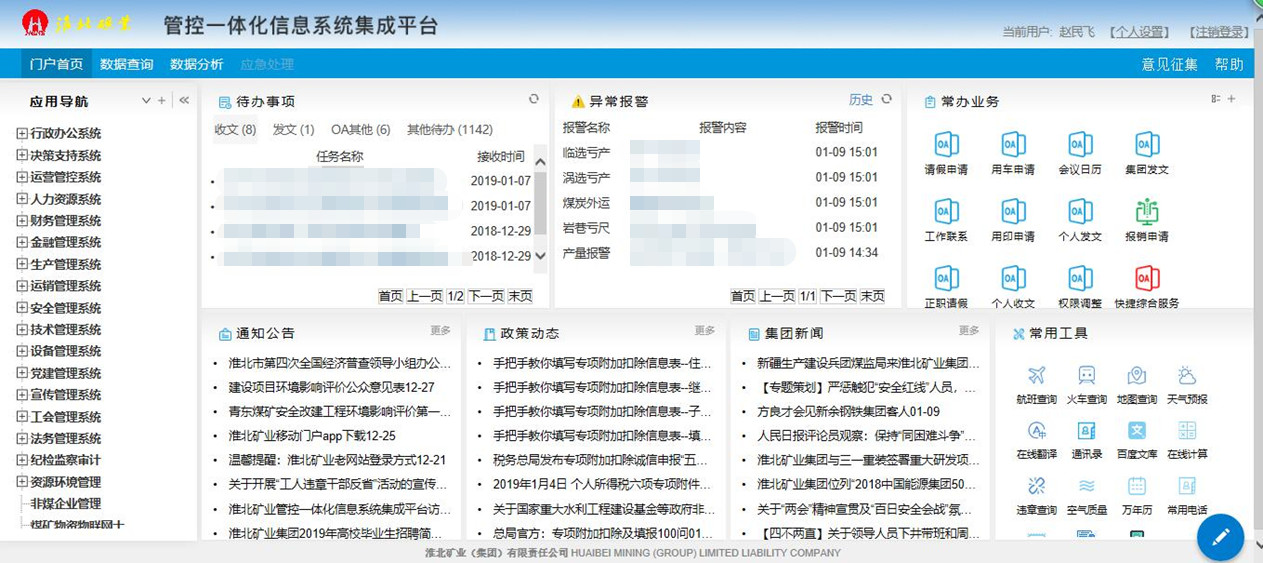Click the 个人设置 link
1263x563 pixels.
1139,32
